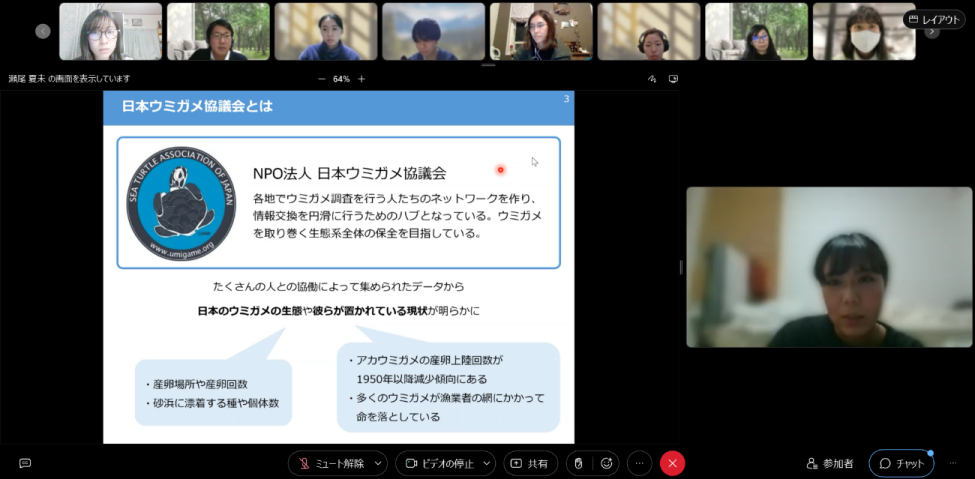This screenshot has height=479, width=975.
Task: Select the thumbnail of participant wearing a mask
Action: pyautogui.click(x=864, y=31)
